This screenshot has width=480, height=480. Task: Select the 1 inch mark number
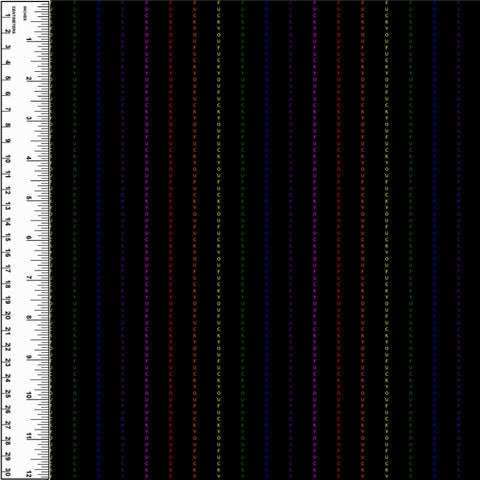coord(29,40)
